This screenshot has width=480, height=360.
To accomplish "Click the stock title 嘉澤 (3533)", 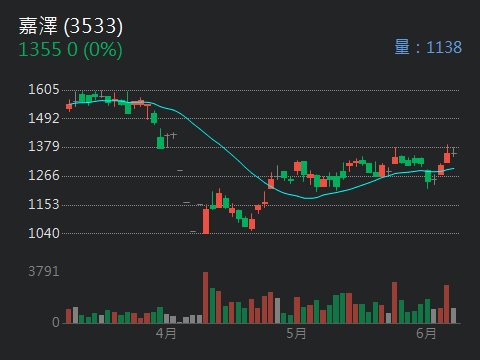I will coord(71,26).
